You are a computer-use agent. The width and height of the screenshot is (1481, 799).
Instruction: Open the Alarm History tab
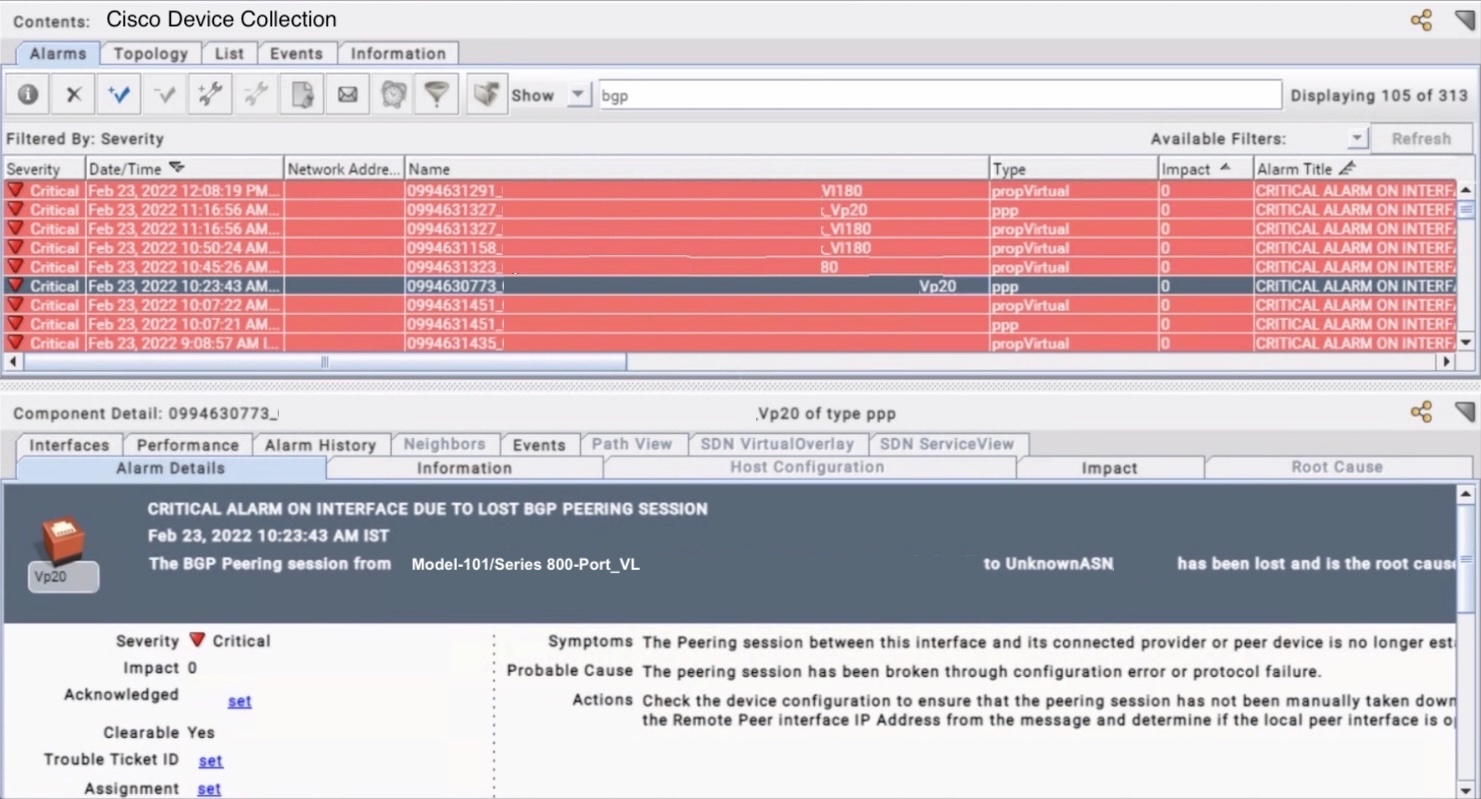[x=320, y=445]
